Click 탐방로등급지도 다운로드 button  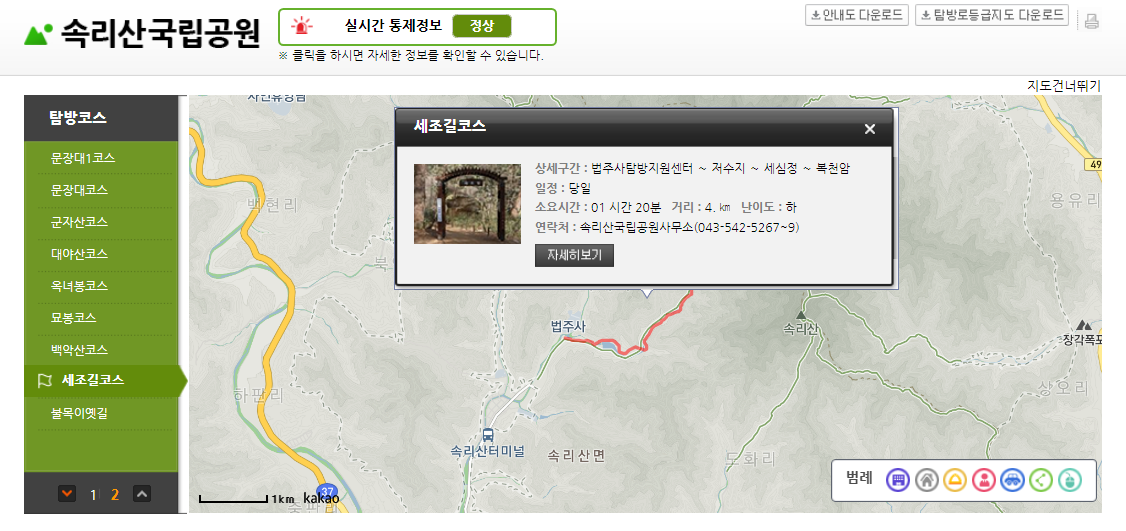pos(992,15)
